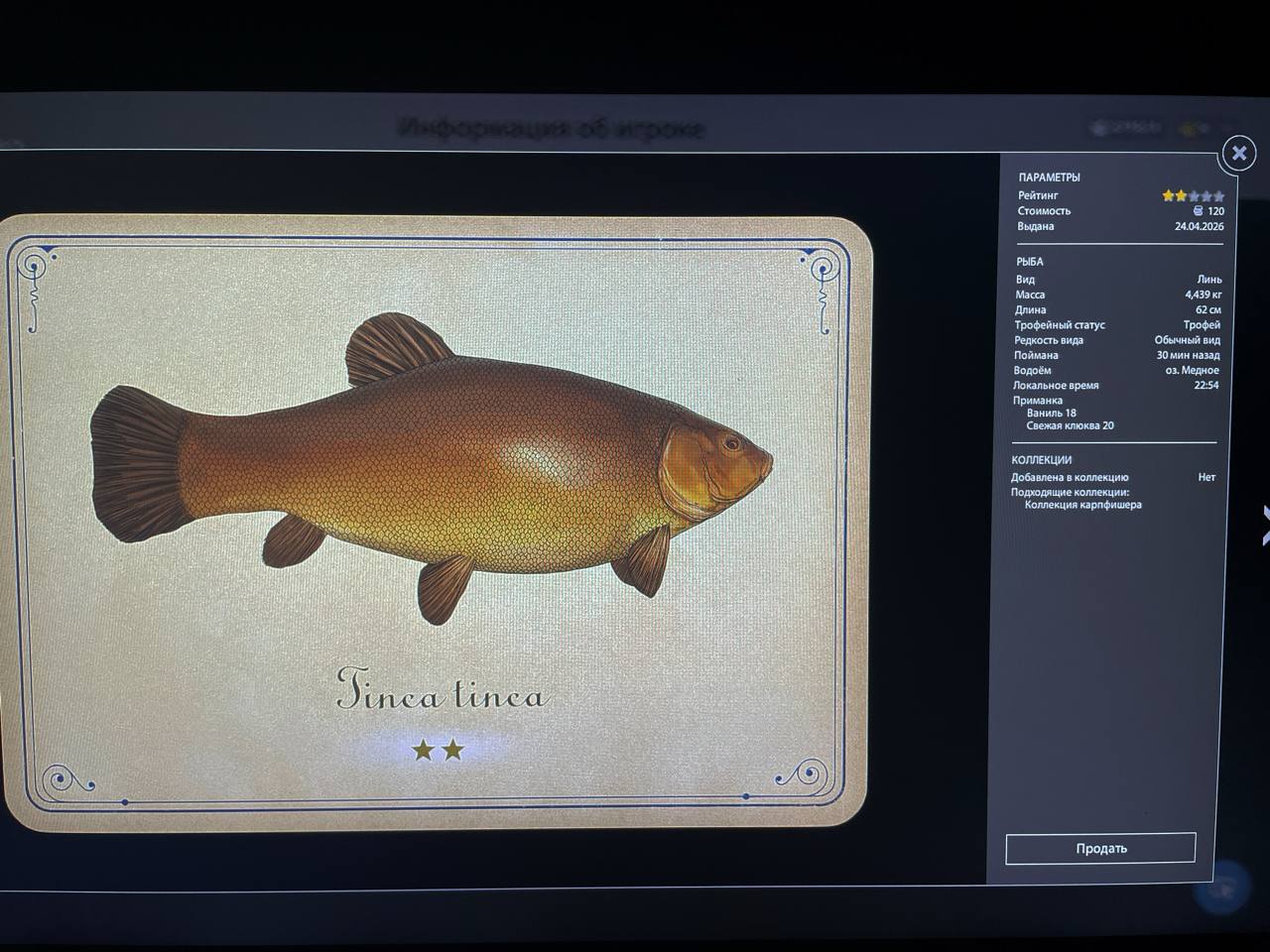The width and height of the screenshot is (1270, 952).
Task: Select the first gold star in the Рейтинг row
Action: tap(1168, 195)
